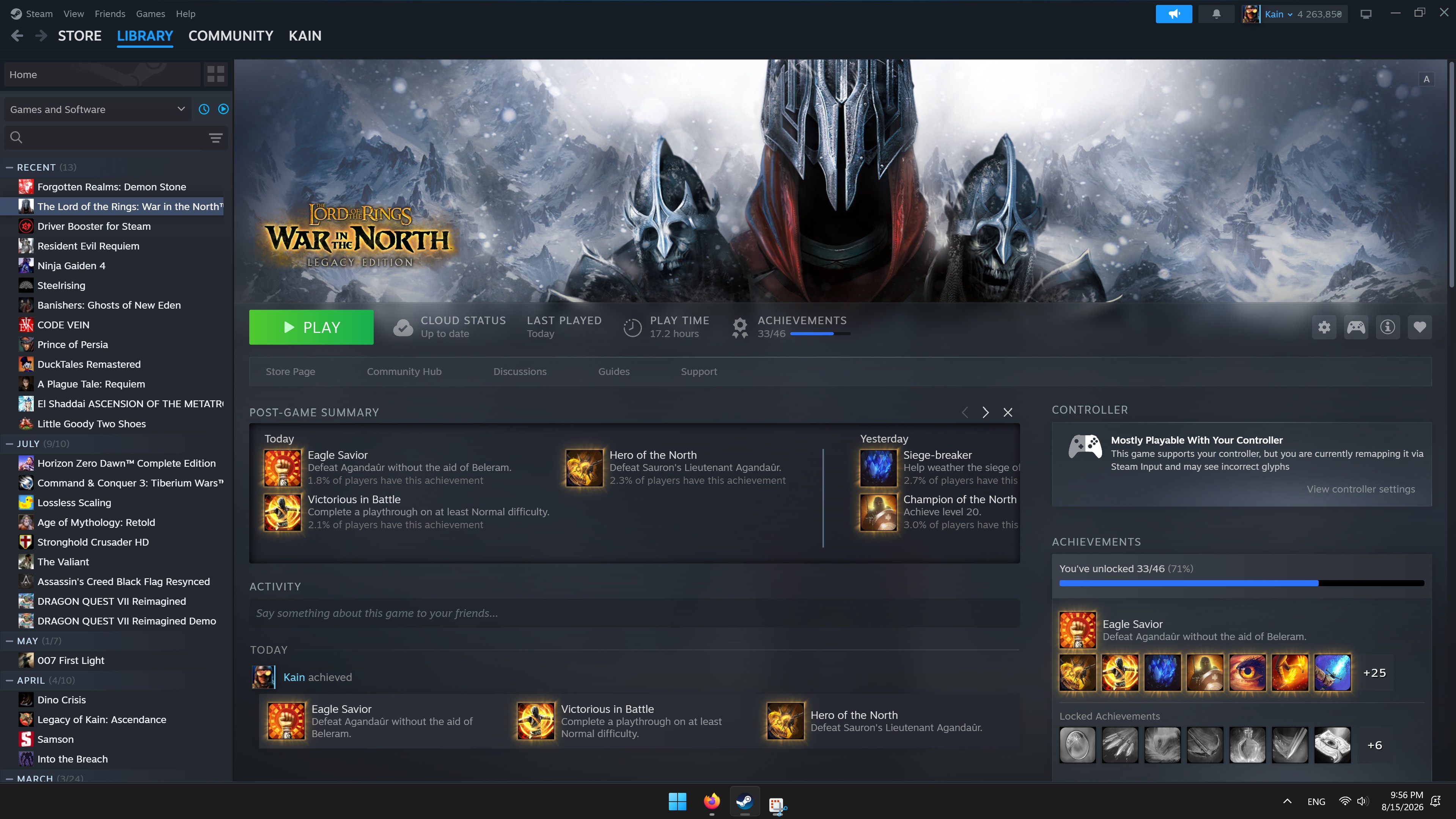1456x819 pixels.
Task: Show hidden system tray icons
Action: point(1288,801)
